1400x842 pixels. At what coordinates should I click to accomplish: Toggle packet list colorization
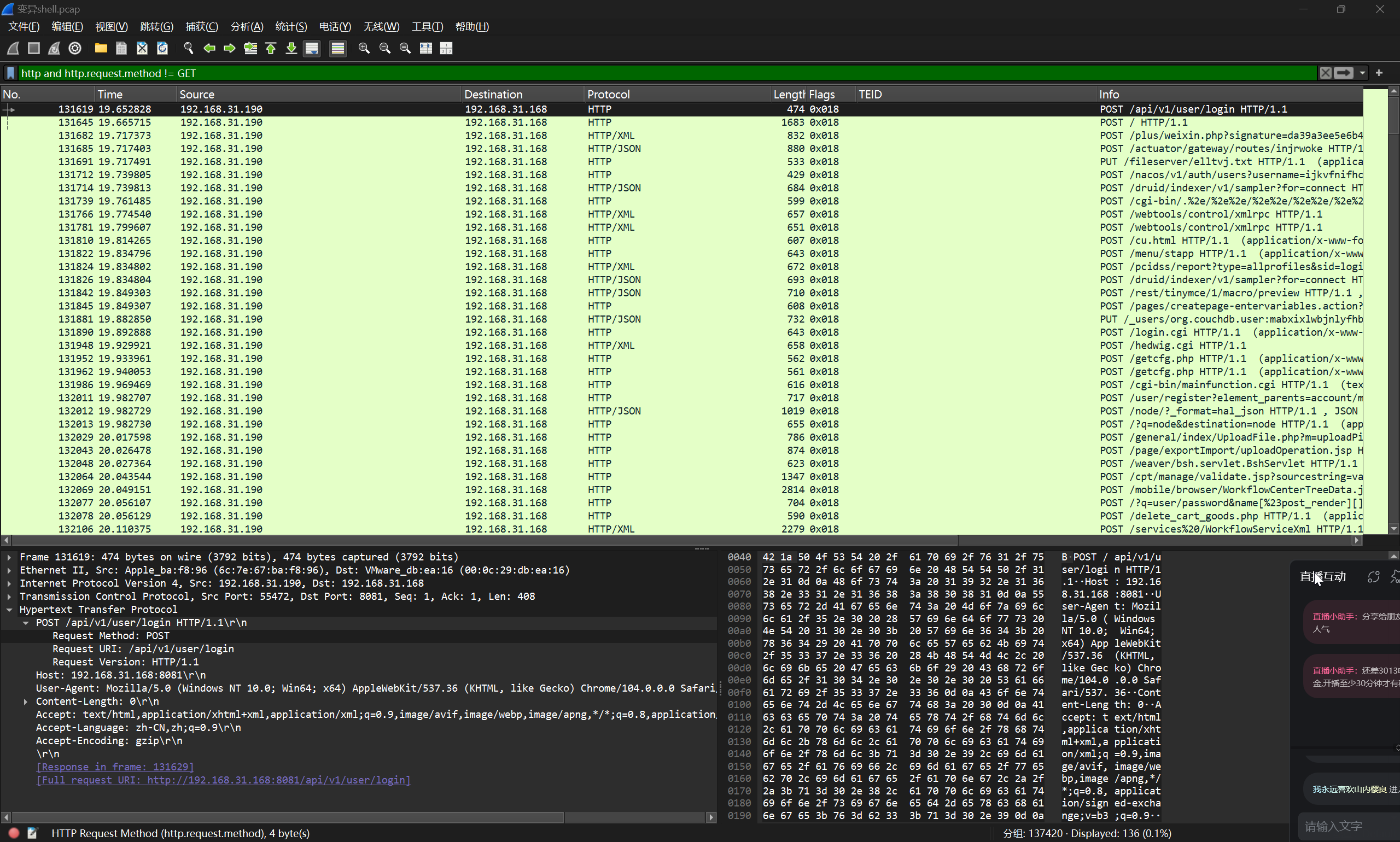pos(337,48)
